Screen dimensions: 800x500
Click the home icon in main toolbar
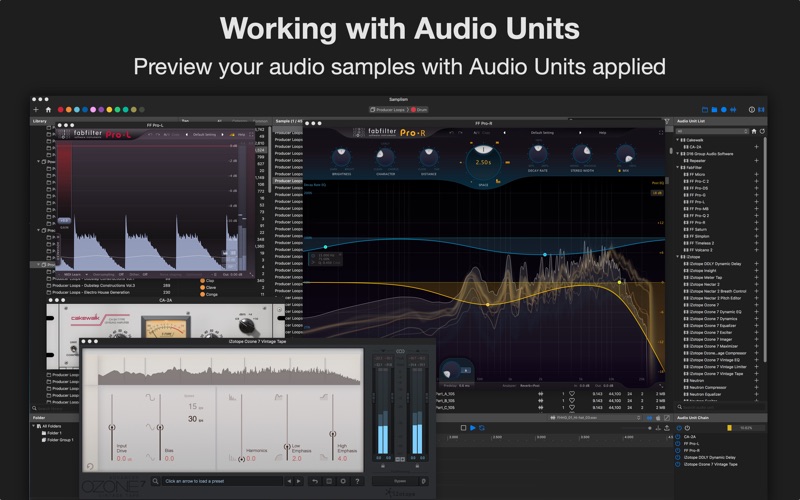pyautogui.click(x=48, y=110)
